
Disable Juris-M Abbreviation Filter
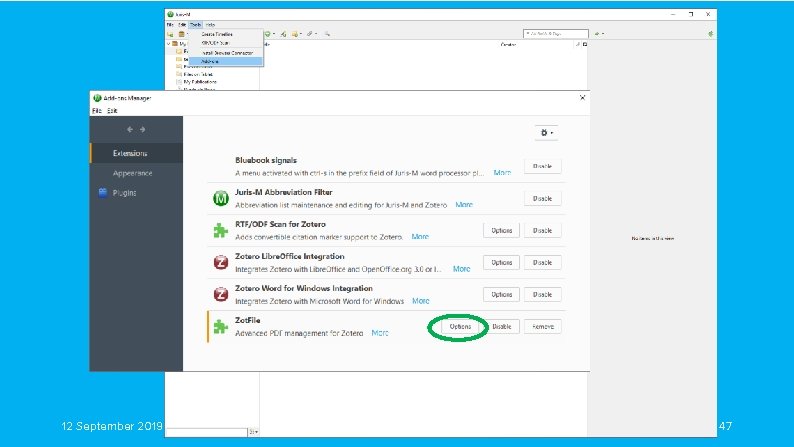coord(542,198)
